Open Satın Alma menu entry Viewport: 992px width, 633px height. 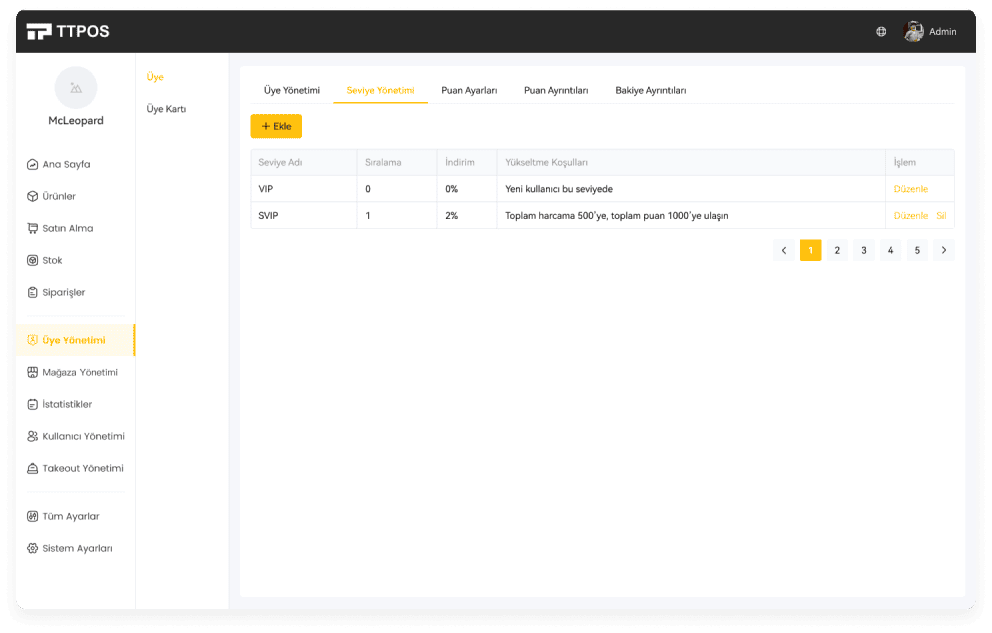tap(68, 228)
